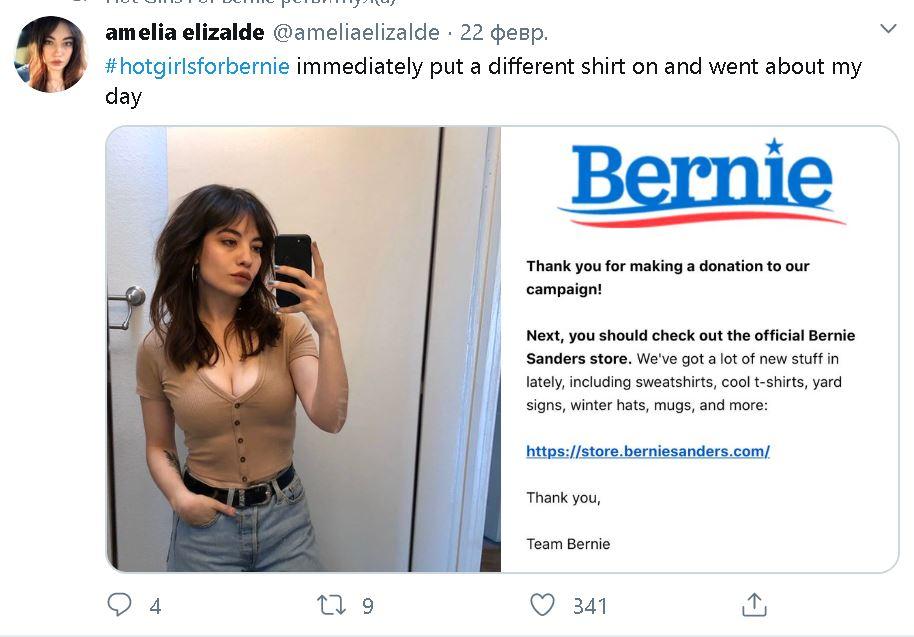Expand the tweet options chevron menu
Viewport: 914px width, 637px height.
pyautogui.click(x=887, y=29)
